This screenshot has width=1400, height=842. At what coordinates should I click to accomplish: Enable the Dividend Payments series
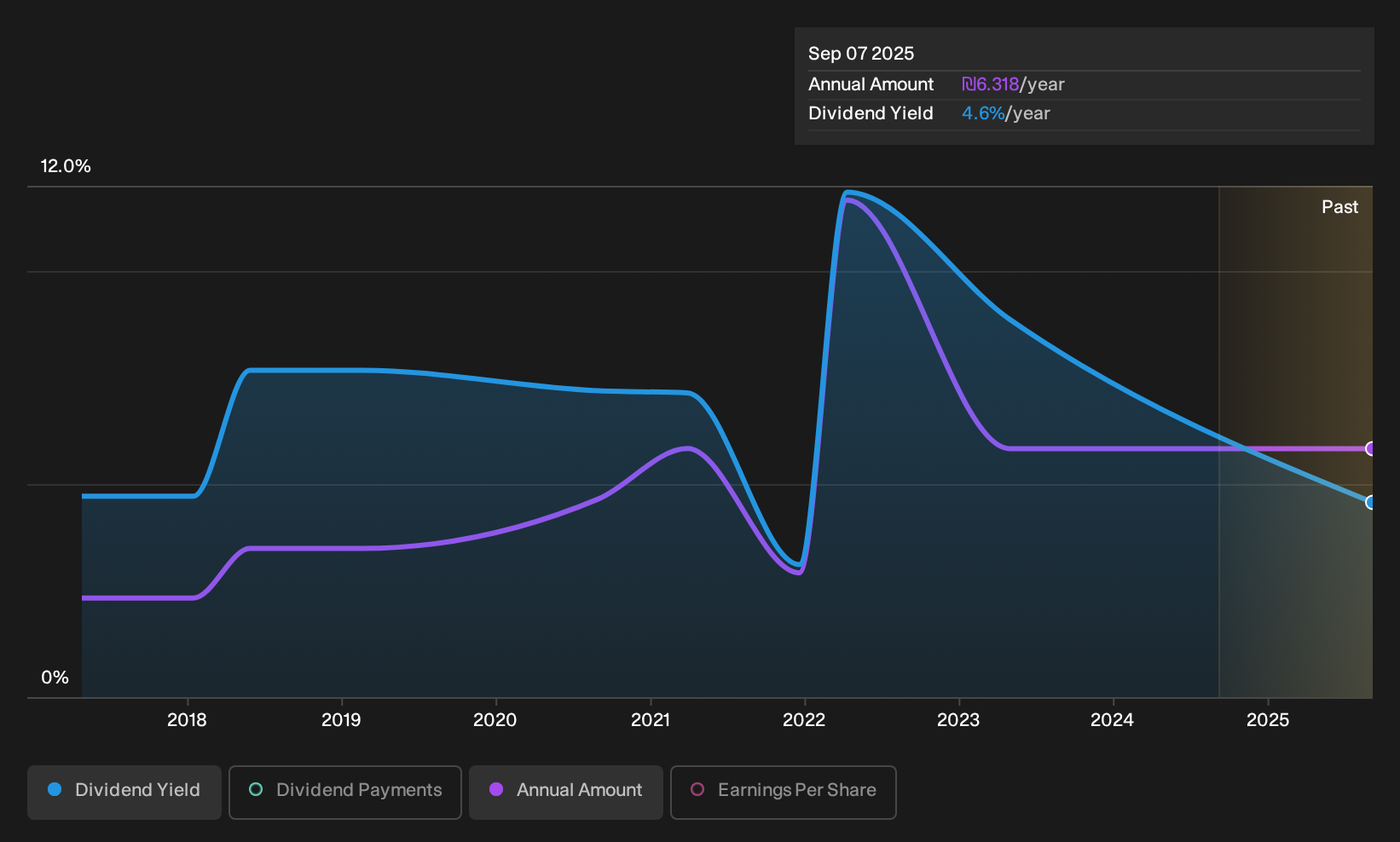click(x=345, y=793)
